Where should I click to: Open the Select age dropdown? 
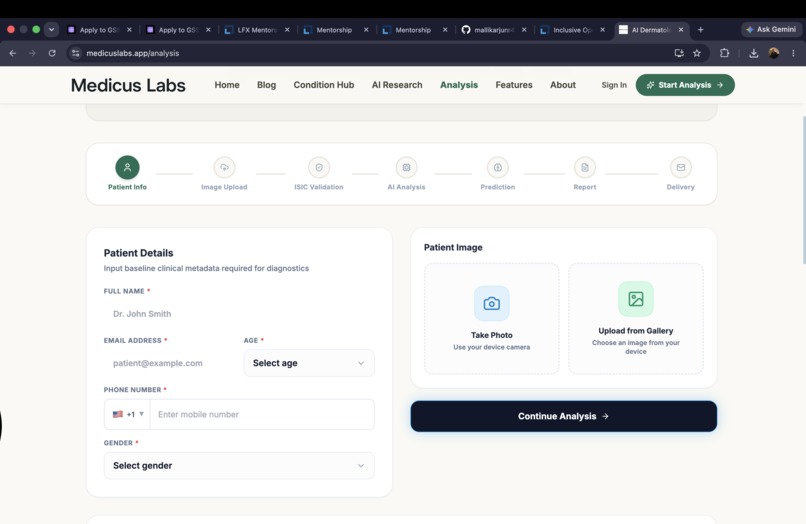(x=309, y=363)
